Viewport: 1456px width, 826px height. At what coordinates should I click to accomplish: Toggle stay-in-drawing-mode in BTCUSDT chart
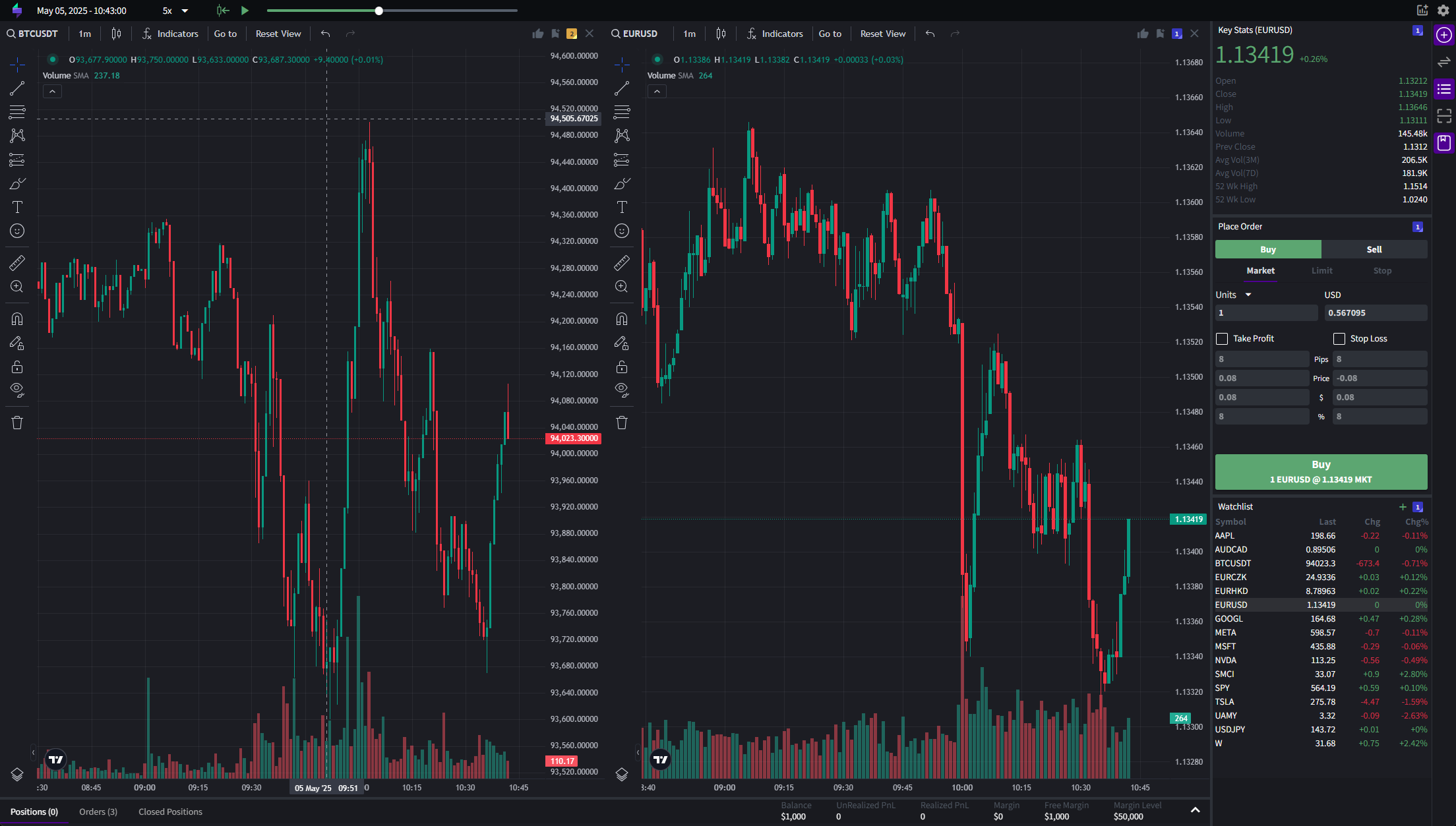coord(17,343)
